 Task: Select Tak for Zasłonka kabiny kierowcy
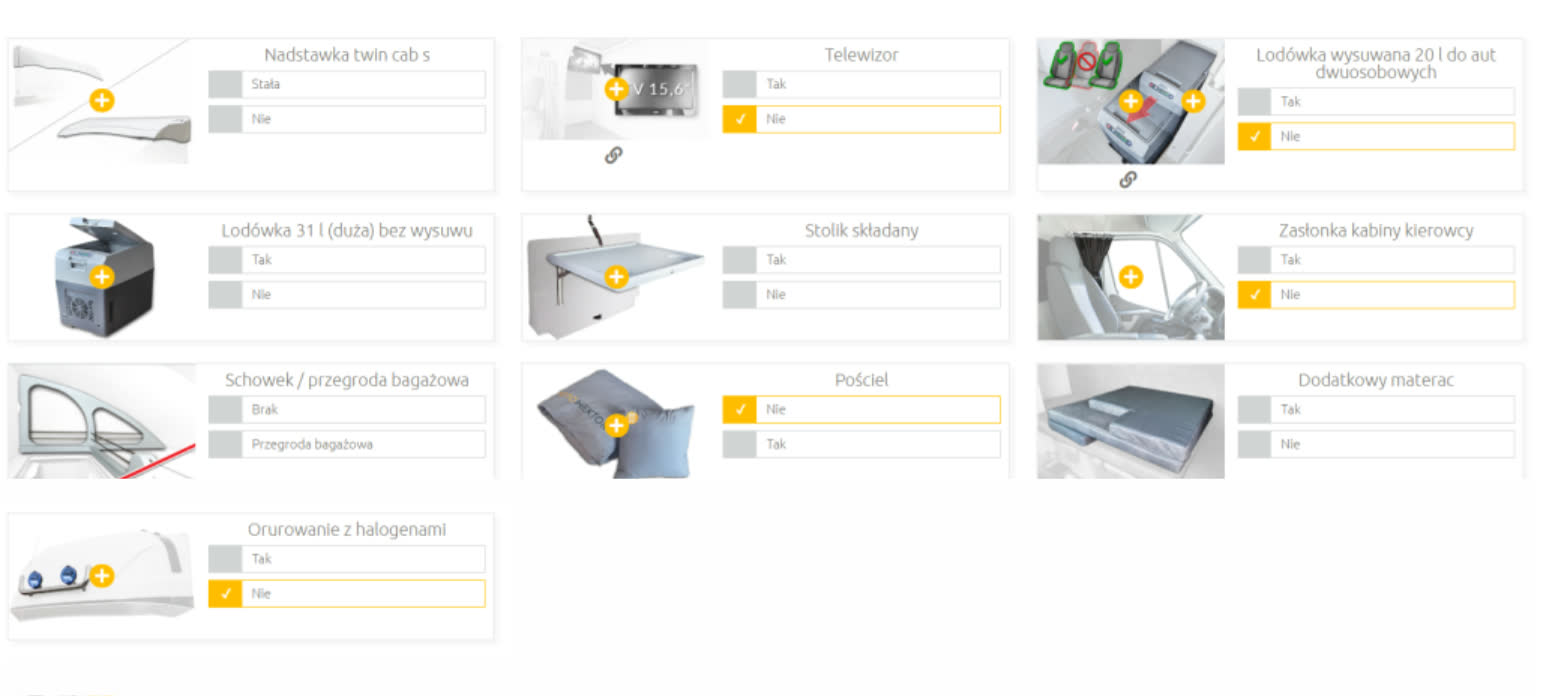(x=1376, y=260)
